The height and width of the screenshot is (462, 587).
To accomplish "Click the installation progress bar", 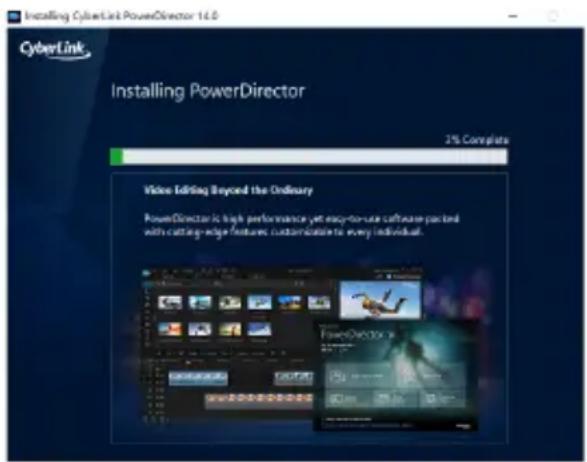I will click(309, 156).
